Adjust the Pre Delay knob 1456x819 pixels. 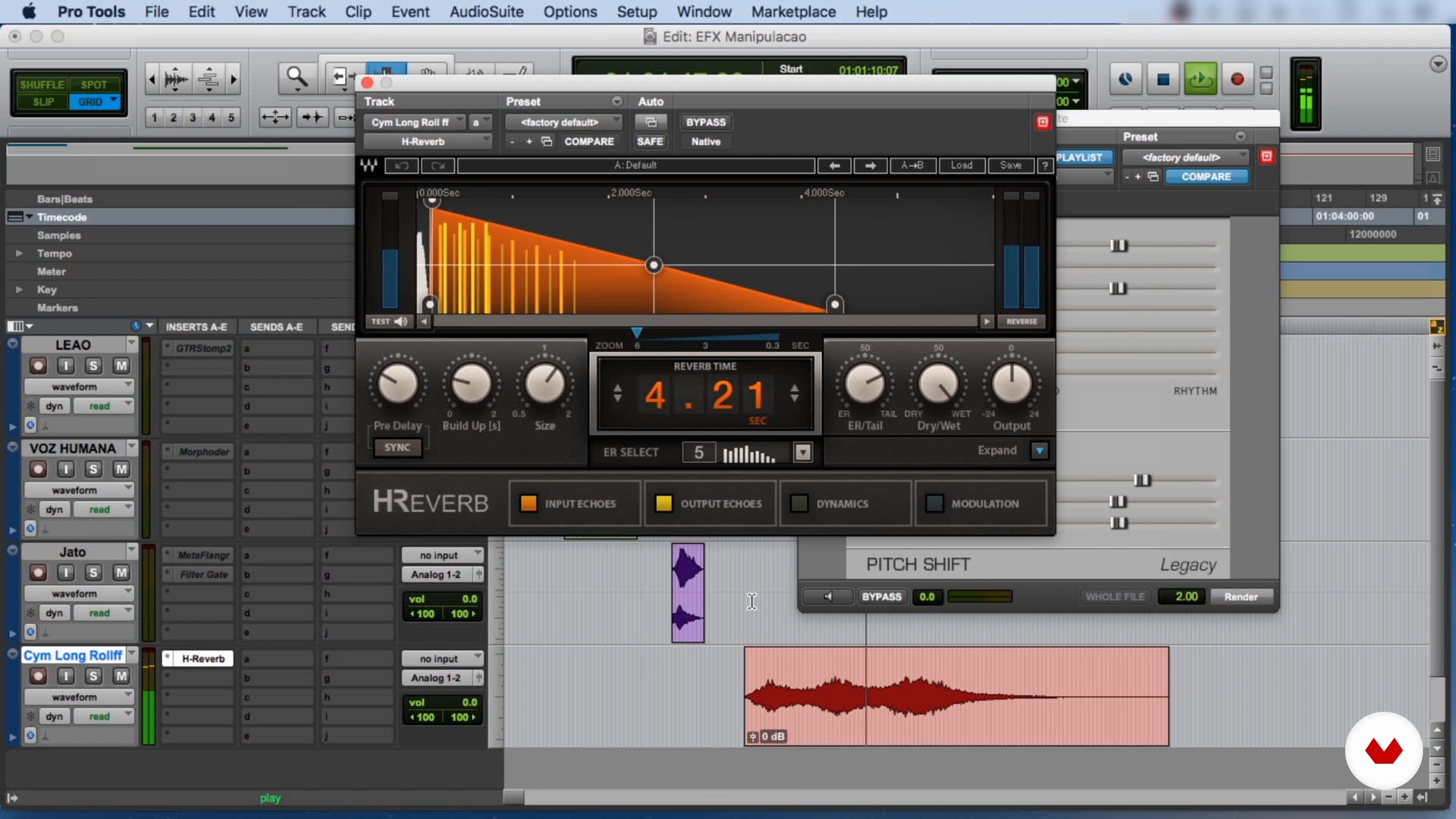click(x=397, y=384)
